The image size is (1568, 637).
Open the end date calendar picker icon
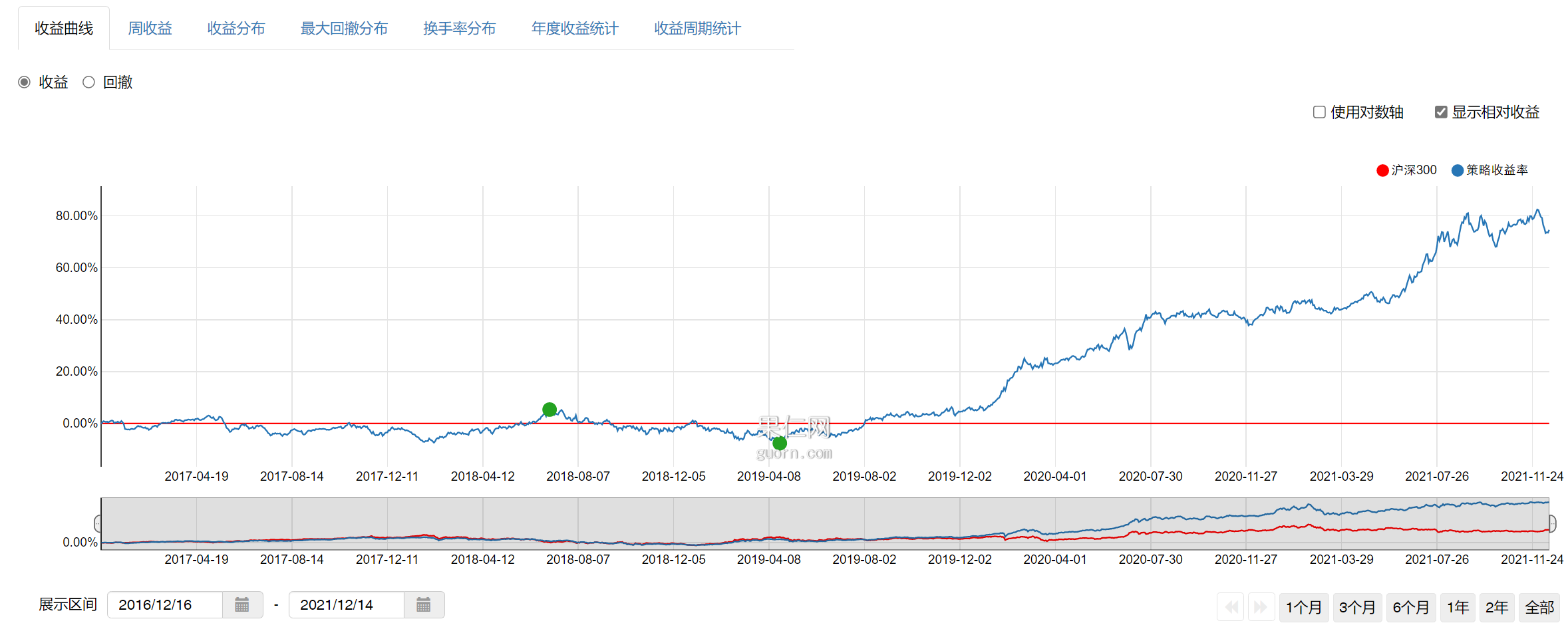pyautogui.click(x=424, y=605)
